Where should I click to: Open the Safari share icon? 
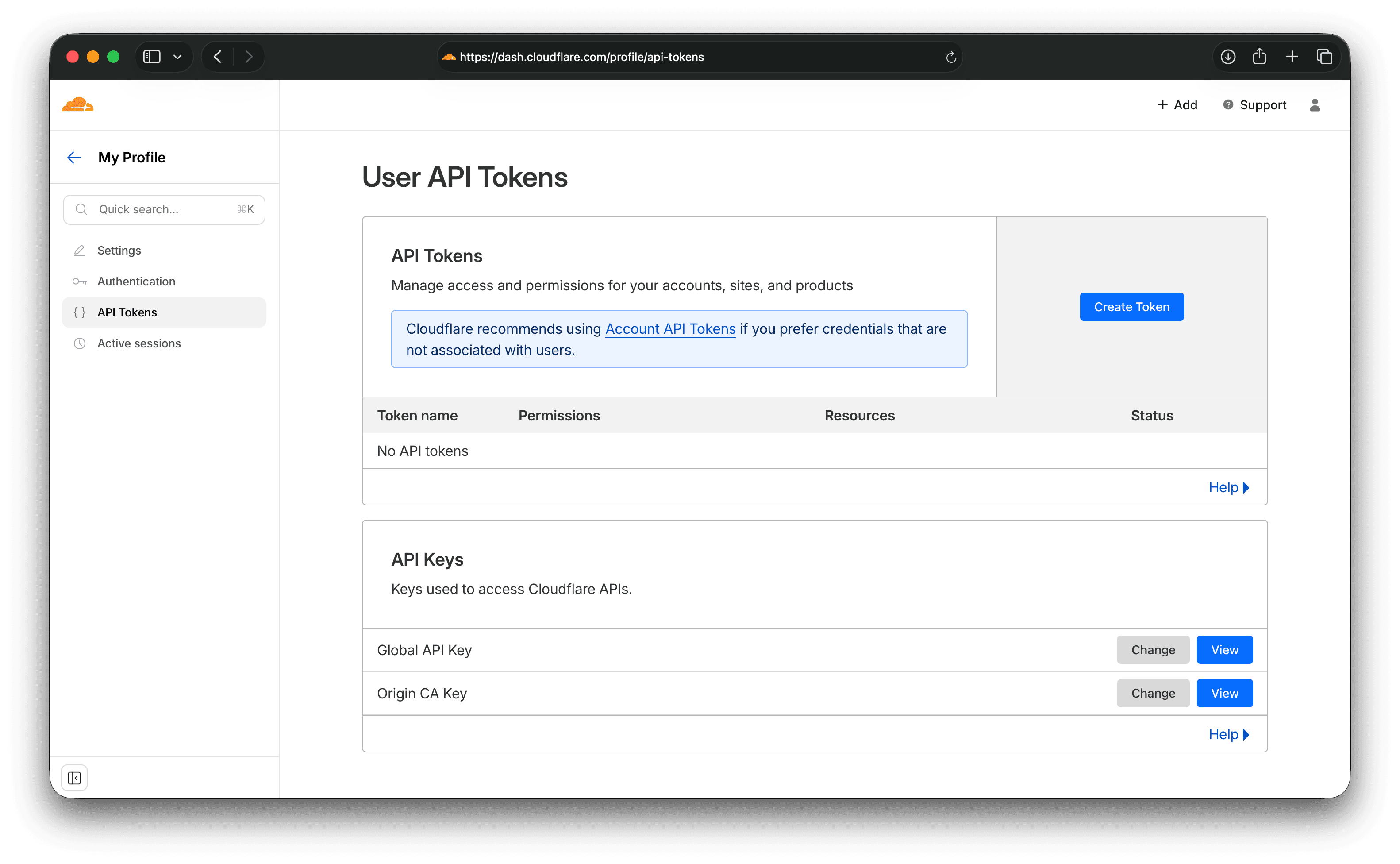click(x=1260, y=57)
